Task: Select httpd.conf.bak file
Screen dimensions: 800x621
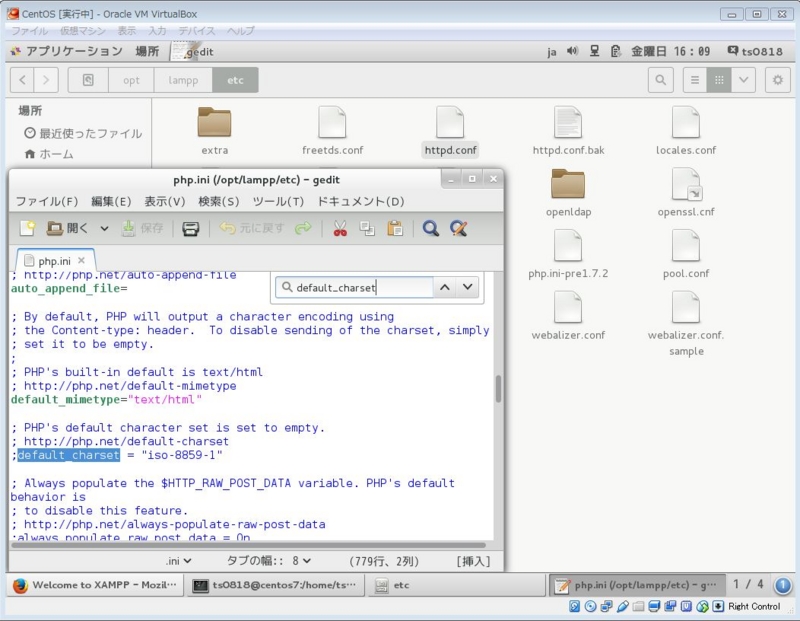Action: coord(568,131)
